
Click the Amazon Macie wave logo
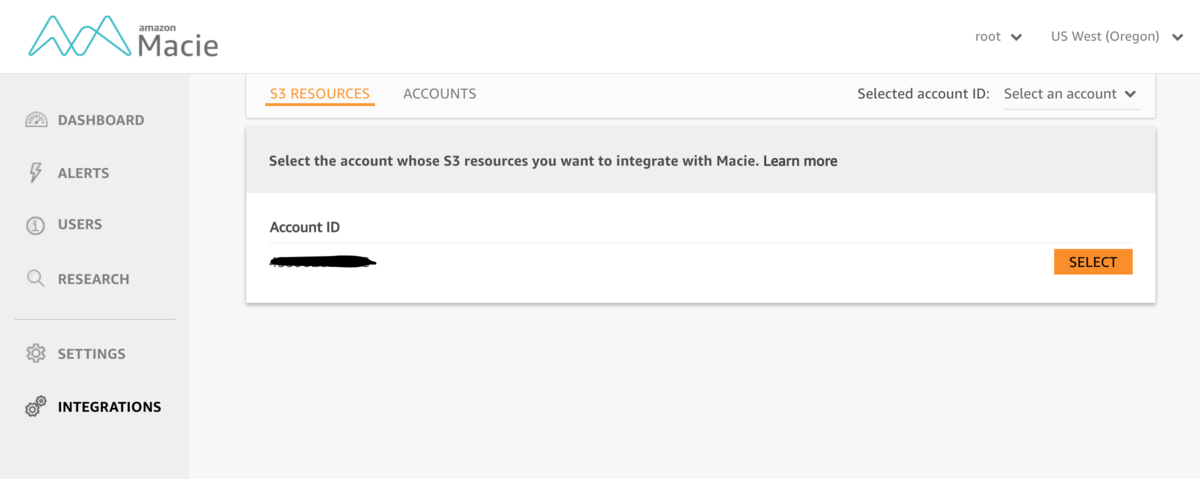80,37
